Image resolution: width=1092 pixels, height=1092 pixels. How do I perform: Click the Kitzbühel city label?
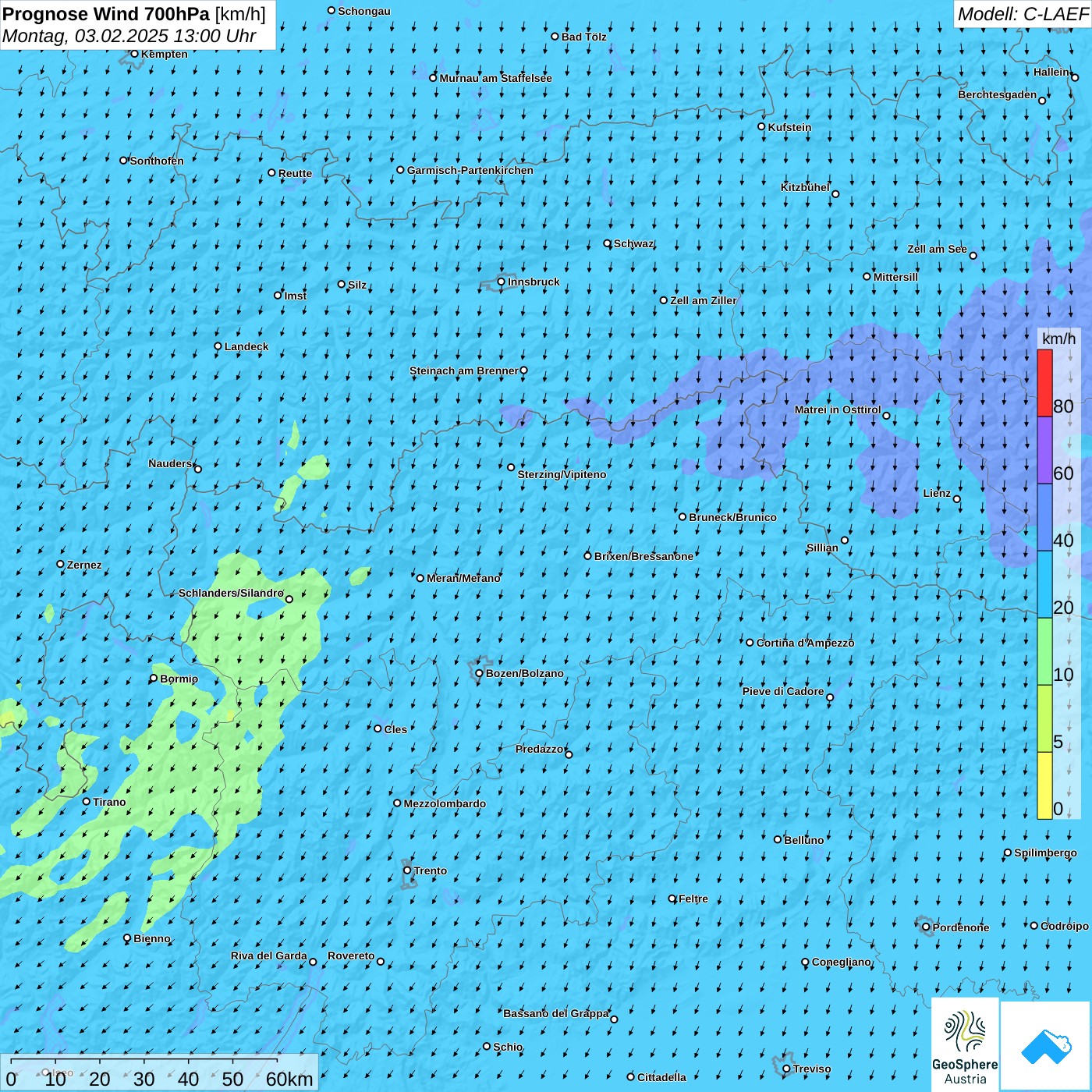coord(805,187)
